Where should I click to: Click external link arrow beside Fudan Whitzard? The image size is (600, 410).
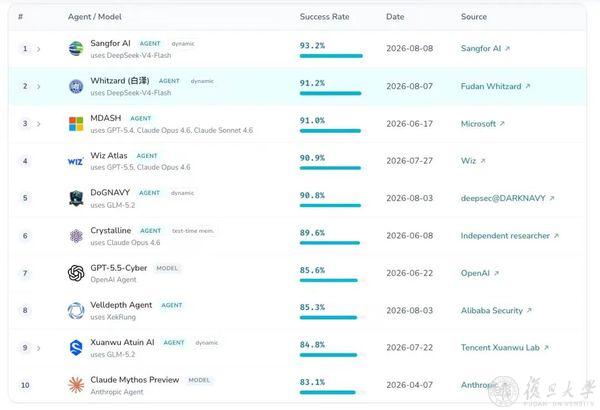[x=528, y=86]
